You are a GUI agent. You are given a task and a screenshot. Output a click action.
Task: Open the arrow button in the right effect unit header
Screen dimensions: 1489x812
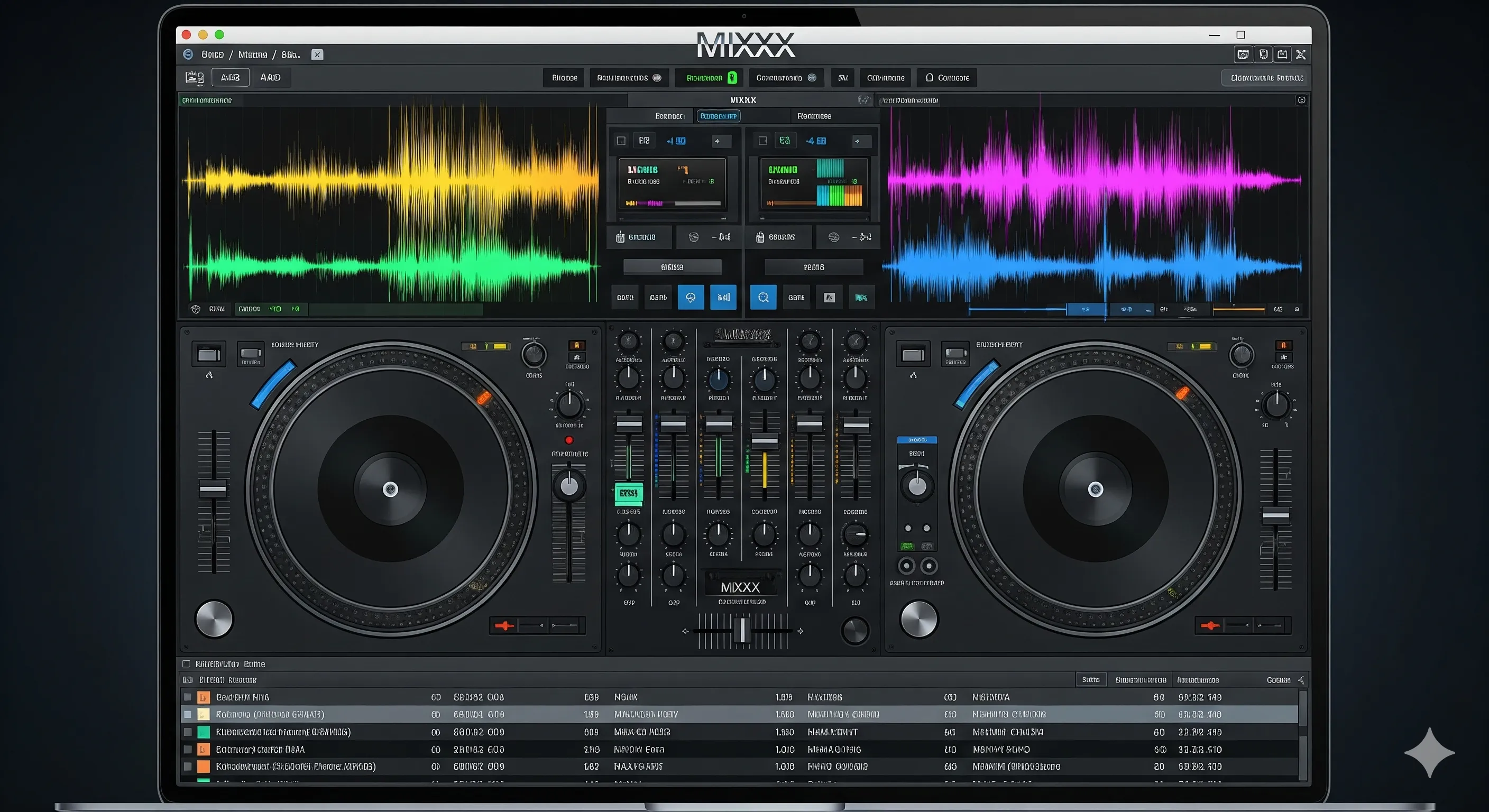tap(861, 141)
